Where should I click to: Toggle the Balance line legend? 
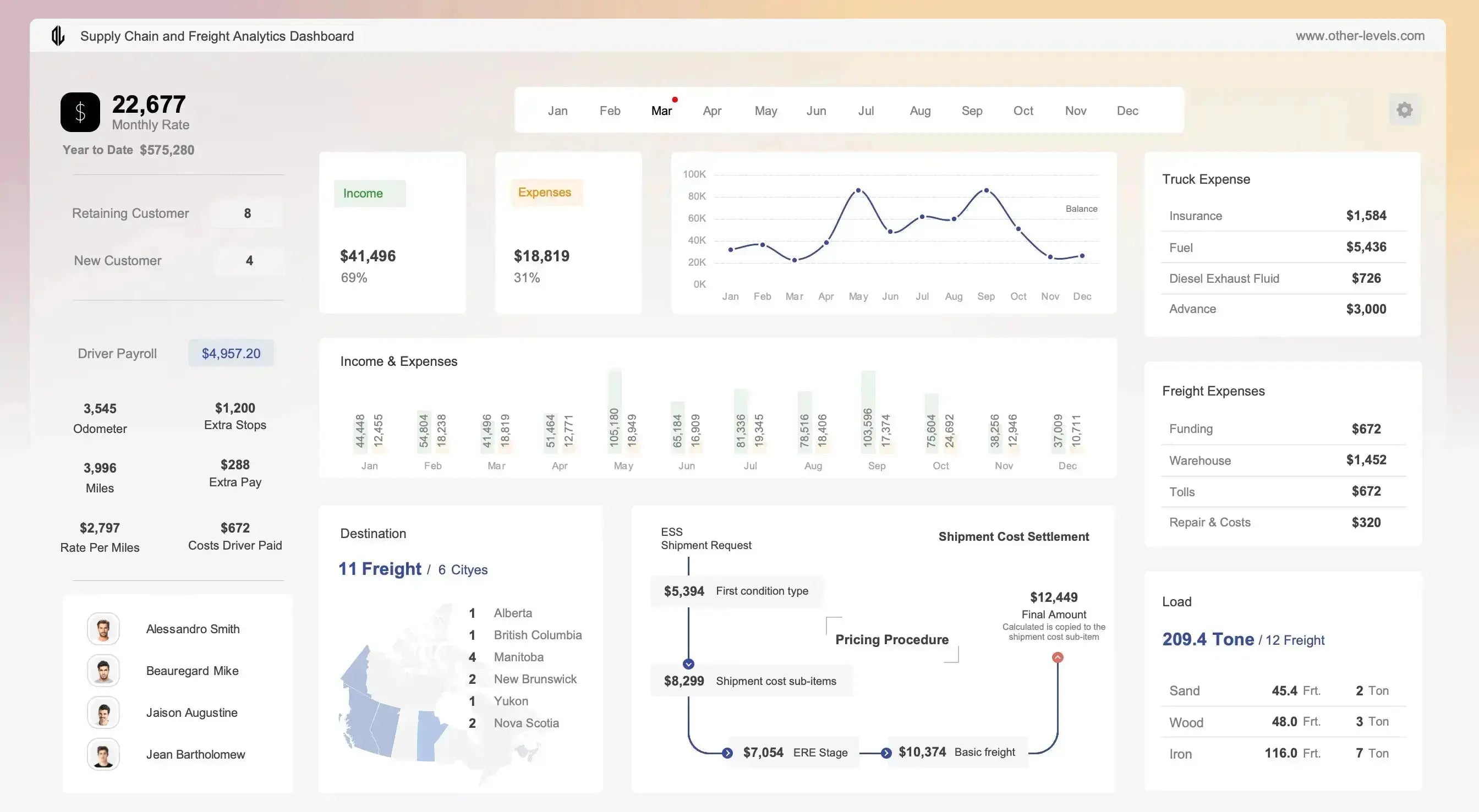pos(1082,209)
